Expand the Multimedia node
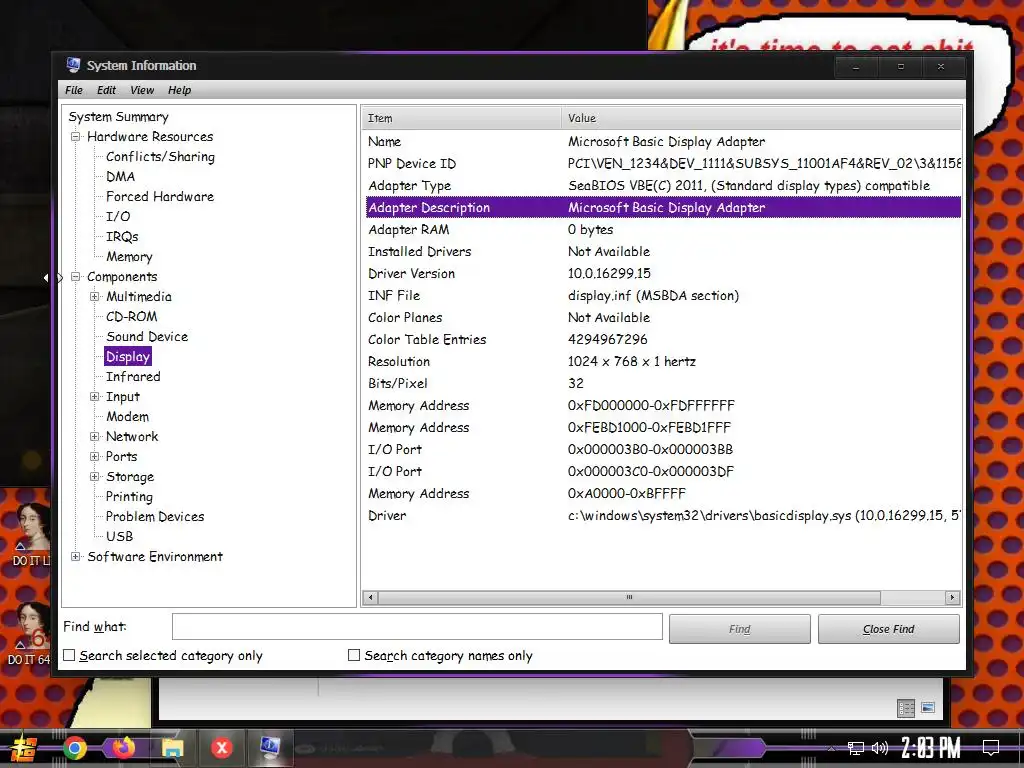The image size is (1024, 768). [x=95, y=296]
